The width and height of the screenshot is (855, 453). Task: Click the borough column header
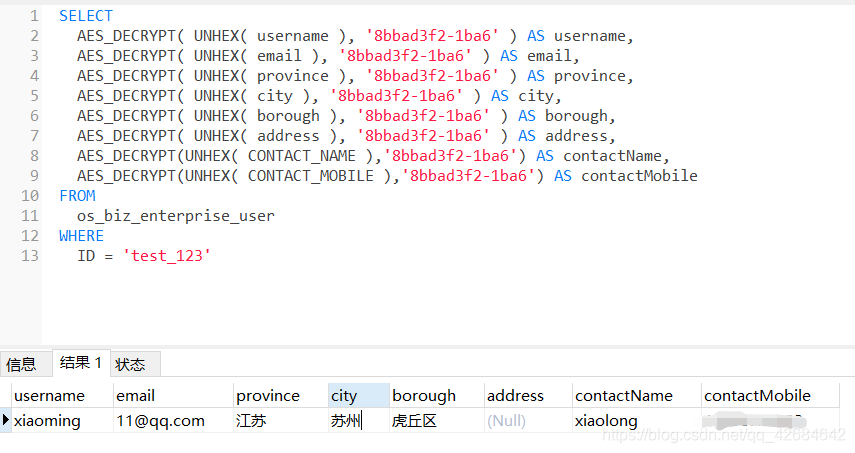pyautogui.click(x=436, y=395)
